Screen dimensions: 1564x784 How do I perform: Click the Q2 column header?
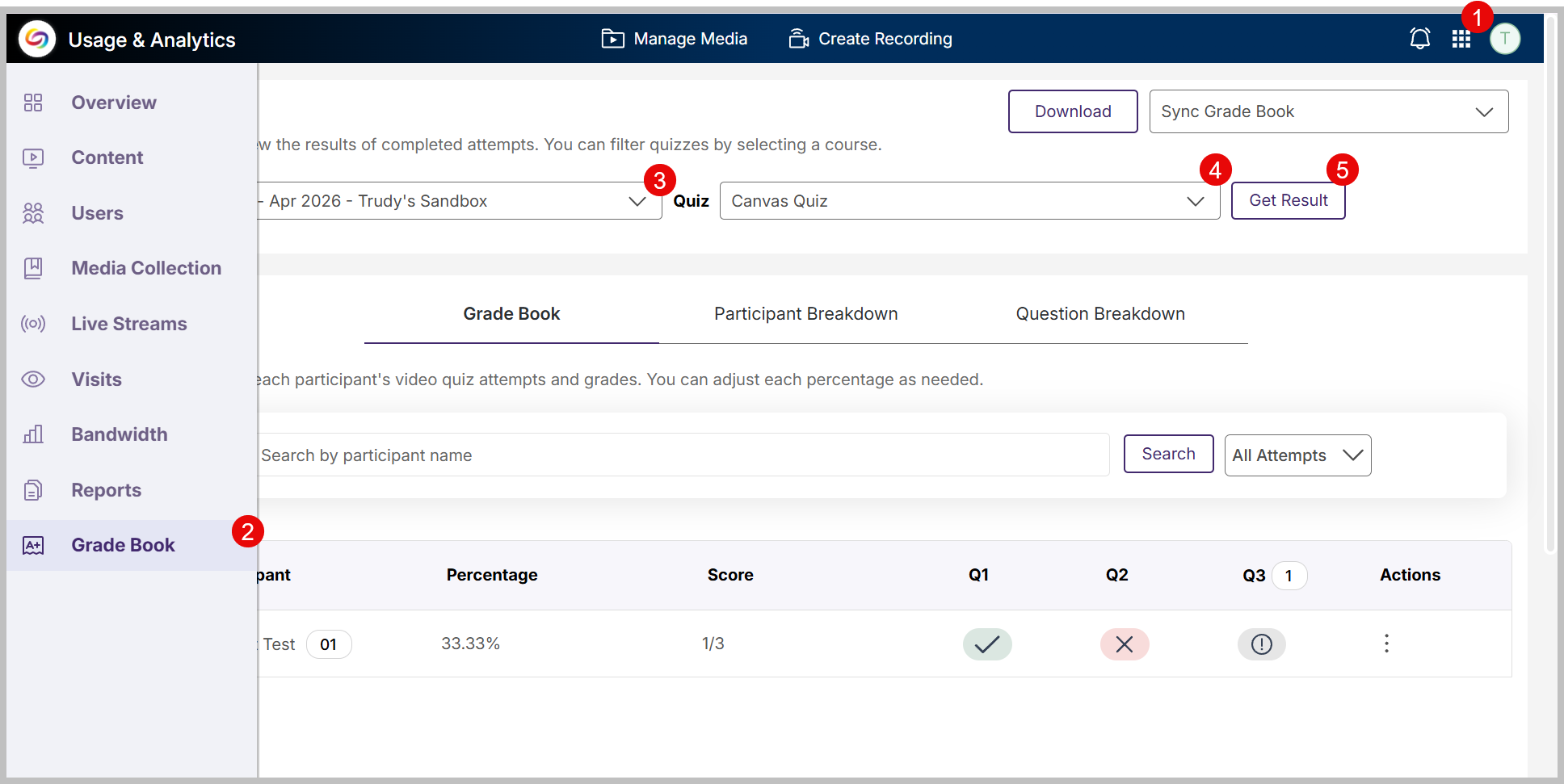(x=1116, y=575)
